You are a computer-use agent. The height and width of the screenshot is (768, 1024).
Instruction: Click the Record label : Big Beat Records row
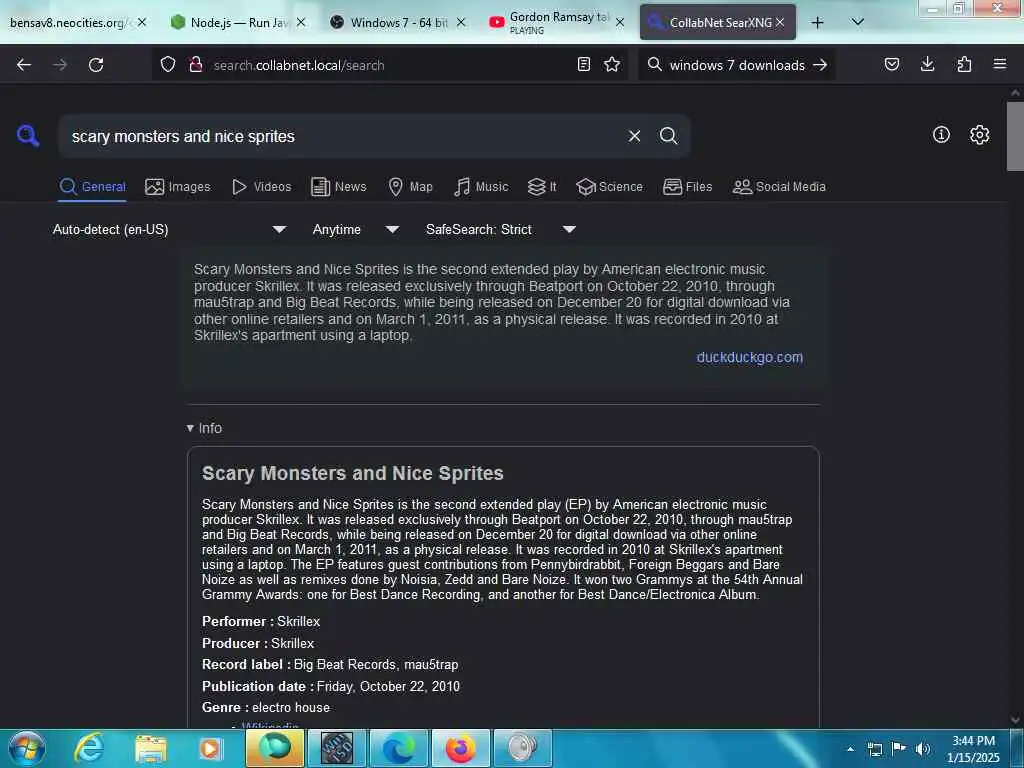click(330, 664)
